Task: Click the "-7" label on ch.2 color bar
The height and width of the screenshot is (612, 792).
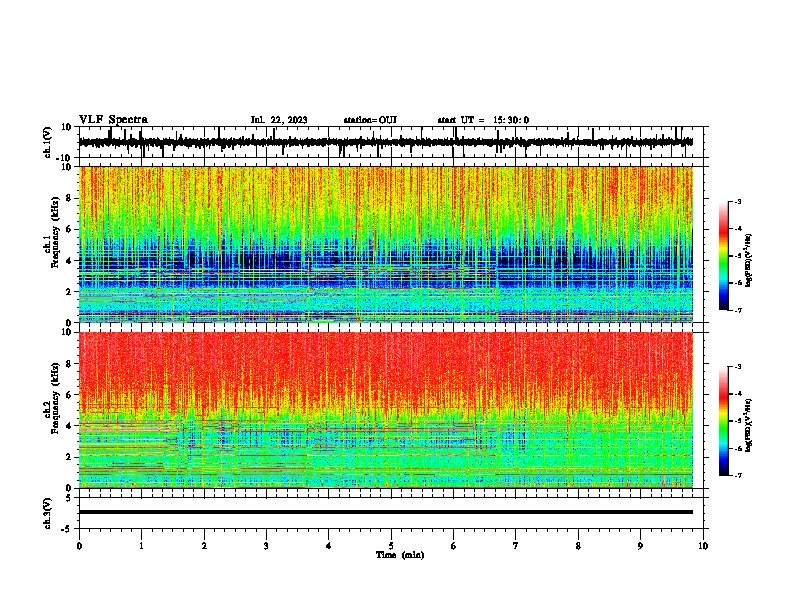Action: (x=737, y=476)
